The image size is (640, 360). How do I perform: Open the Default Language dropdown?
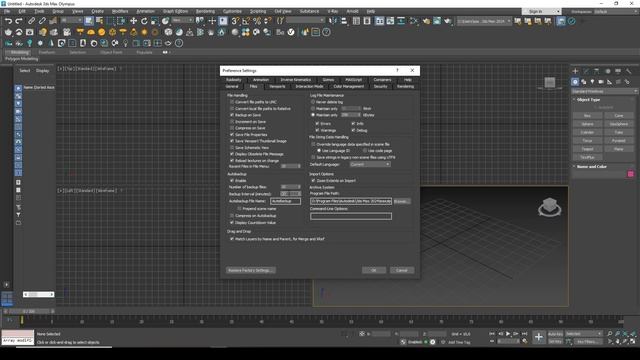[x=370, y=164]
